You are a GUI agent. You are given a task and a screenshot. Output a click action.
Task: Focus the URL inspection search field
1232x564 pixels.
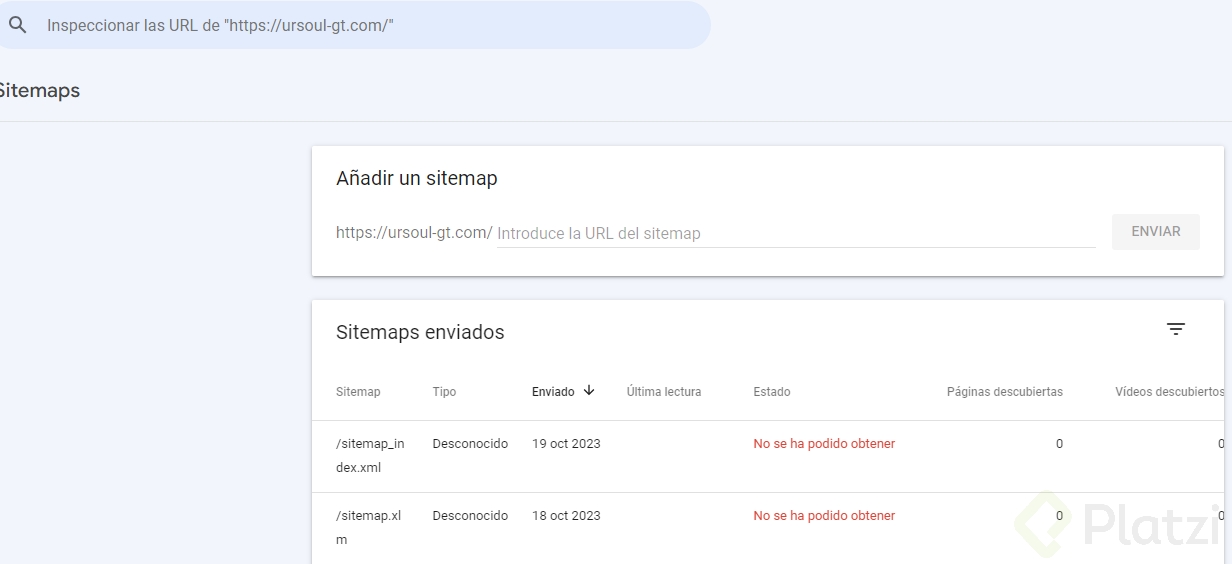[370, 26]
